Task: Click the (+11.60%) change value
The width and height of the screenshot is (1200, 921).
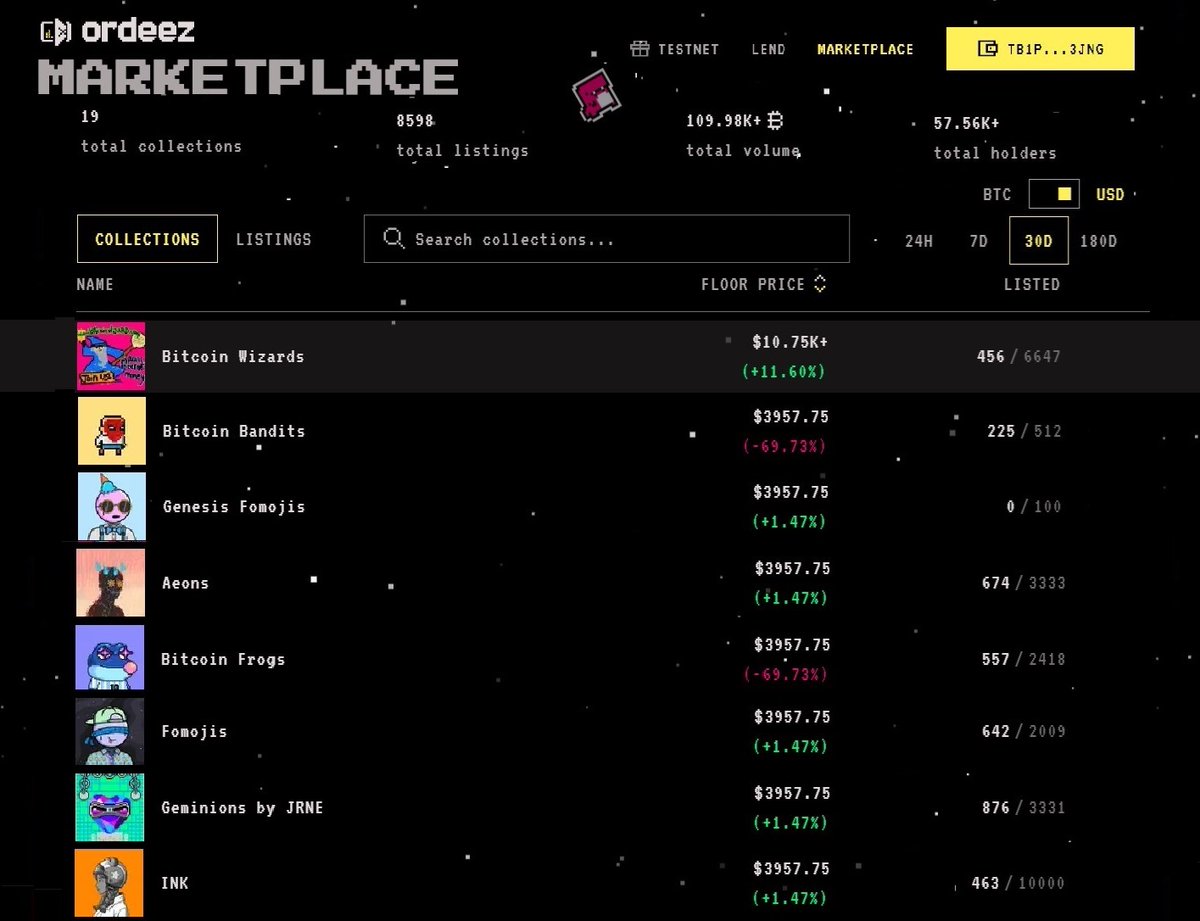Action: pyautogui.click(x=784, y=371)
